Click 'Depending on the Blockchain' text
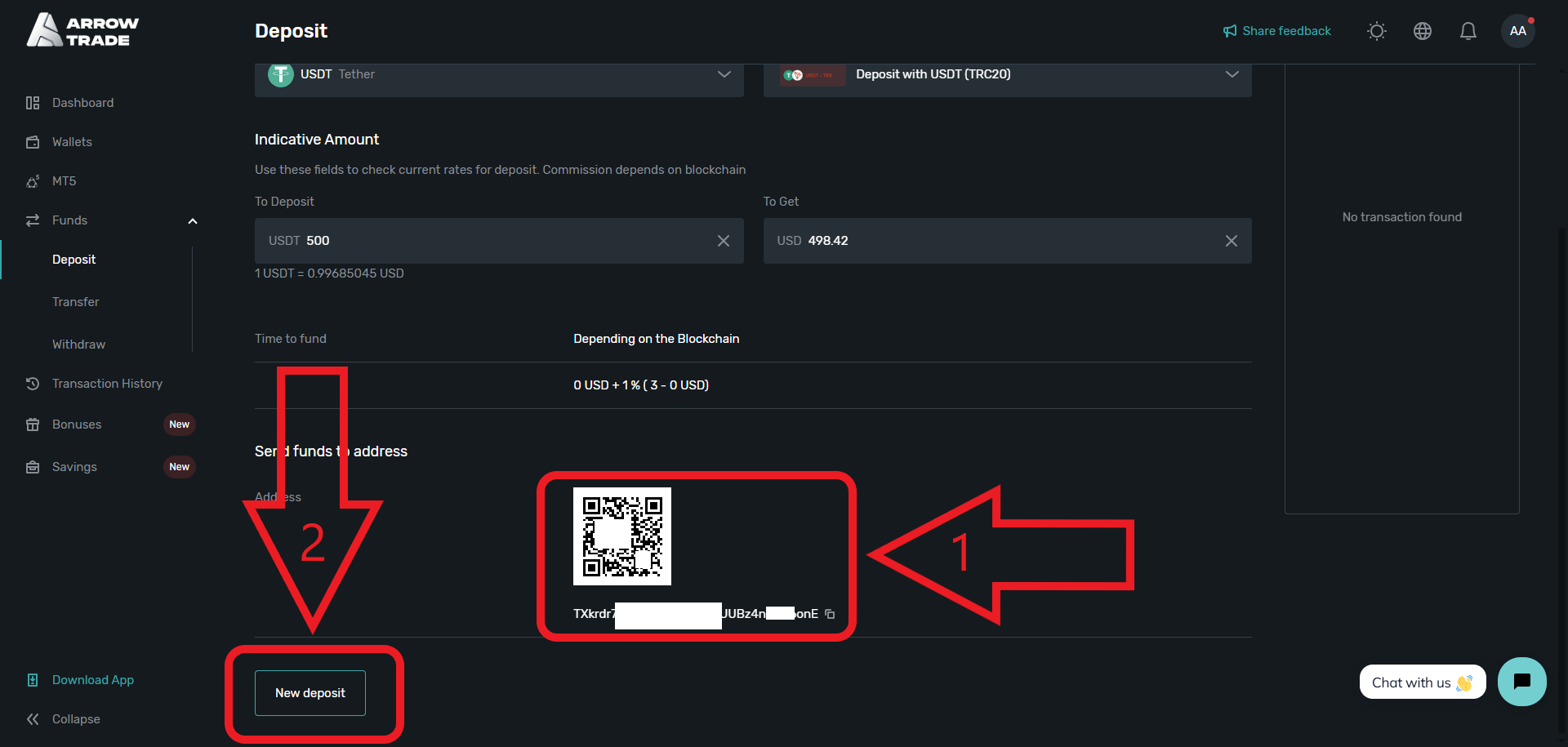The image size is (1568, 747). point(657,339)
